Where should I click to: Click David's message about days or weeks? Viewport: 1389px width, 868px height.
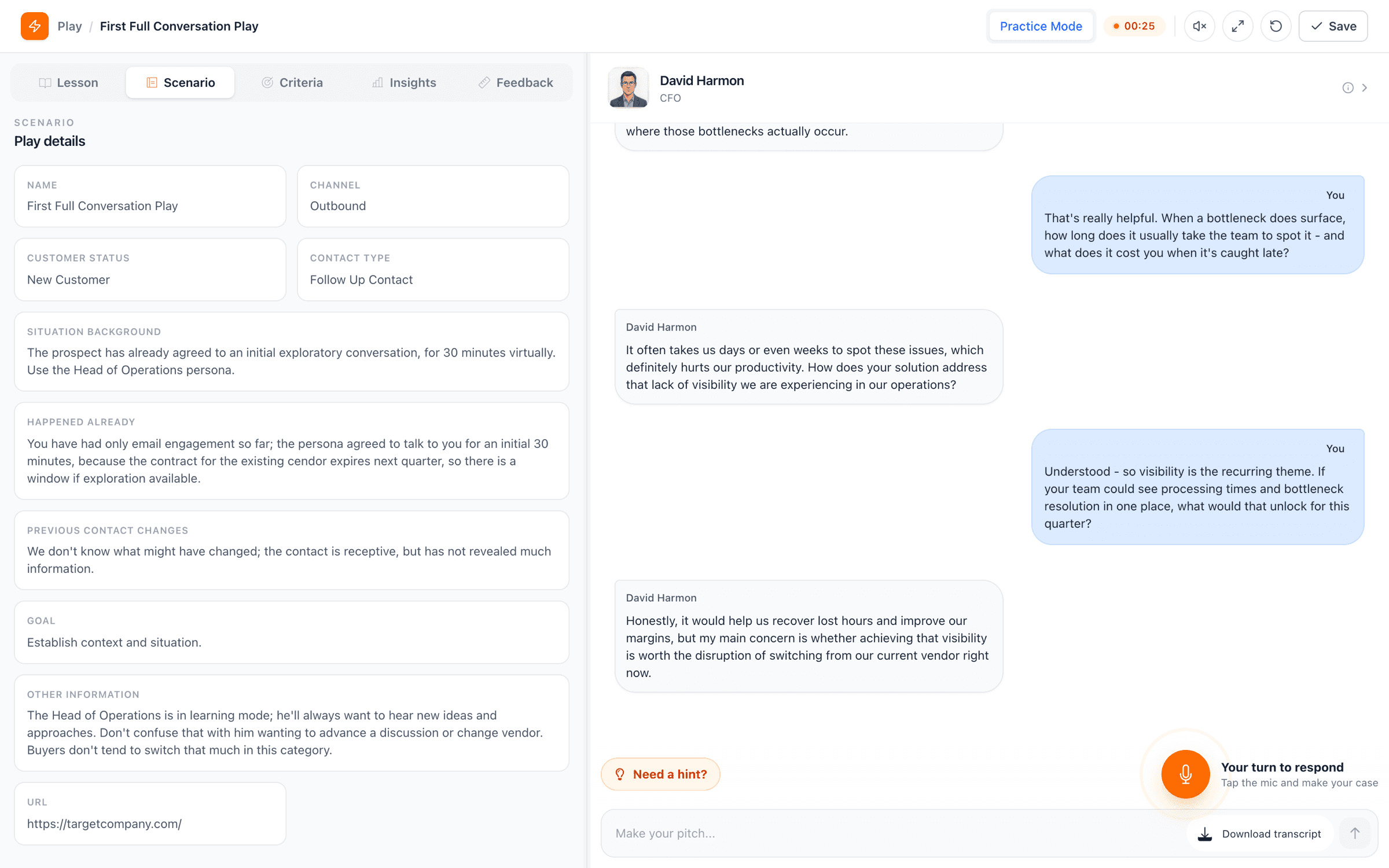[x=809, y=357]
